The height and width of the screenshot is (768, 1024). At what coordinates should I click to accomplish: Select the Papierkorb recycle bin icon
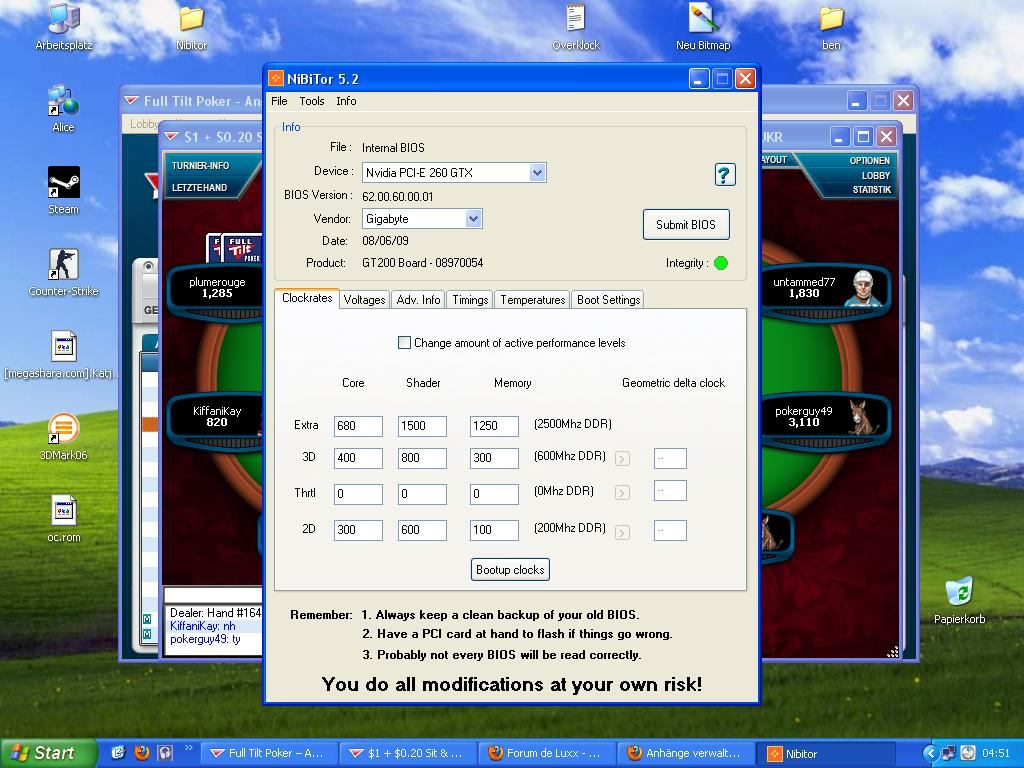point(959,601)
